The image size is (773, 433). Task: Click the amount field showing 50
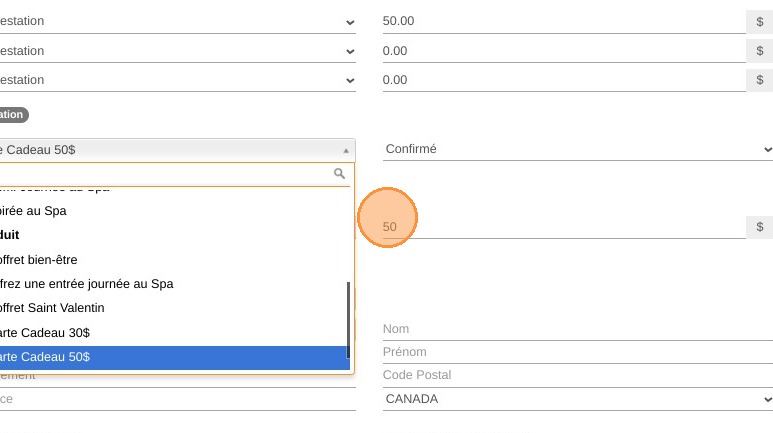(564, 227)
